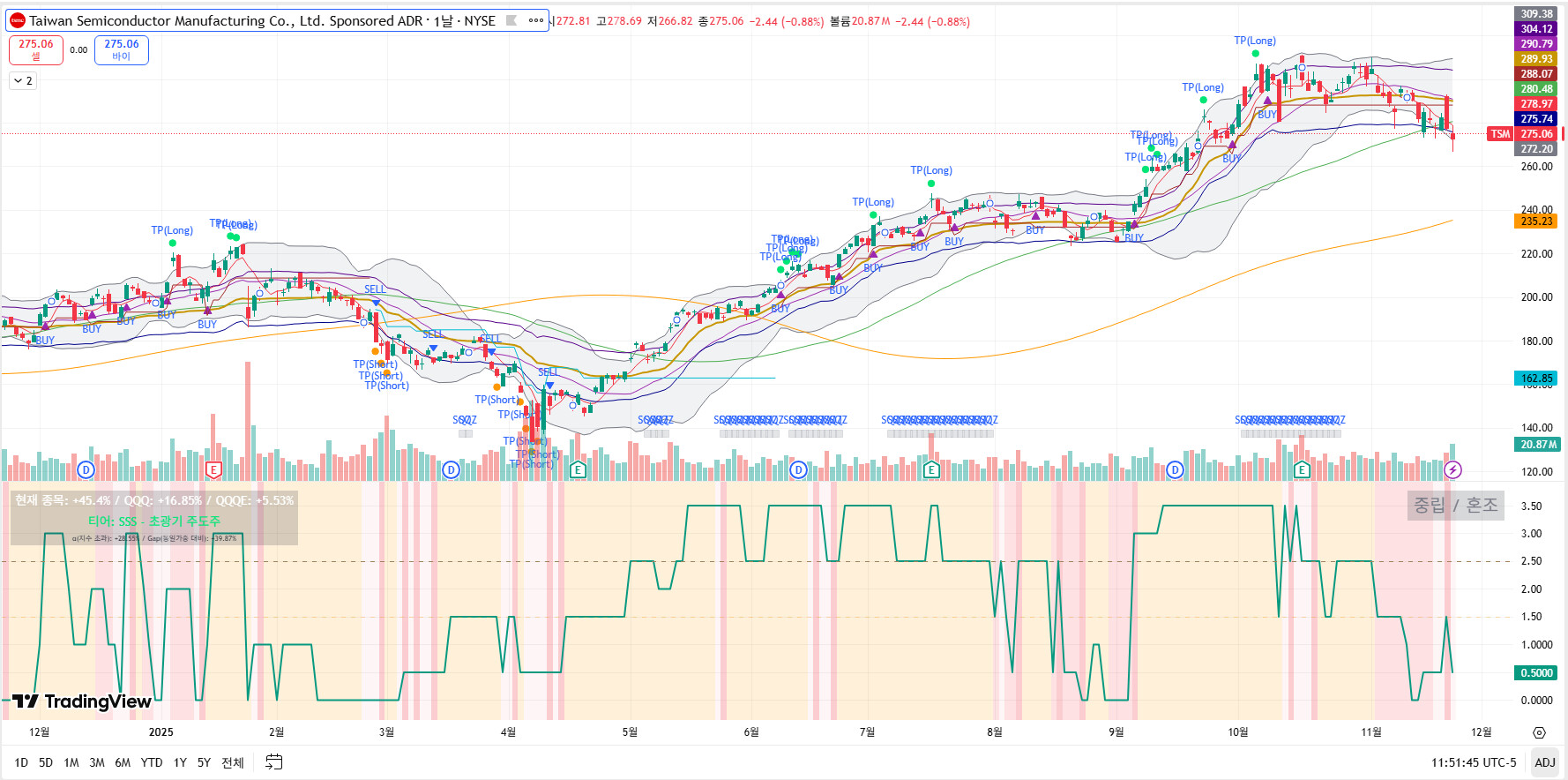Click the navy 275.74 price label
The height and width of the screenshot is (780, 1568).
point(1536,118)
